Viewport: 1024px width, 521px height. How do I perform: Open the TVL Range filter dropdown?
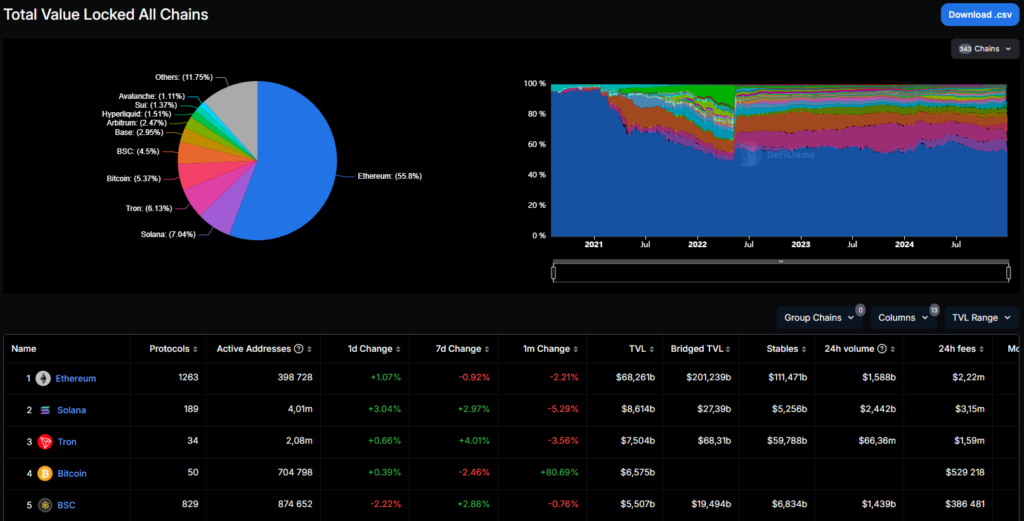pyautogui.click(x=980, y=318)
